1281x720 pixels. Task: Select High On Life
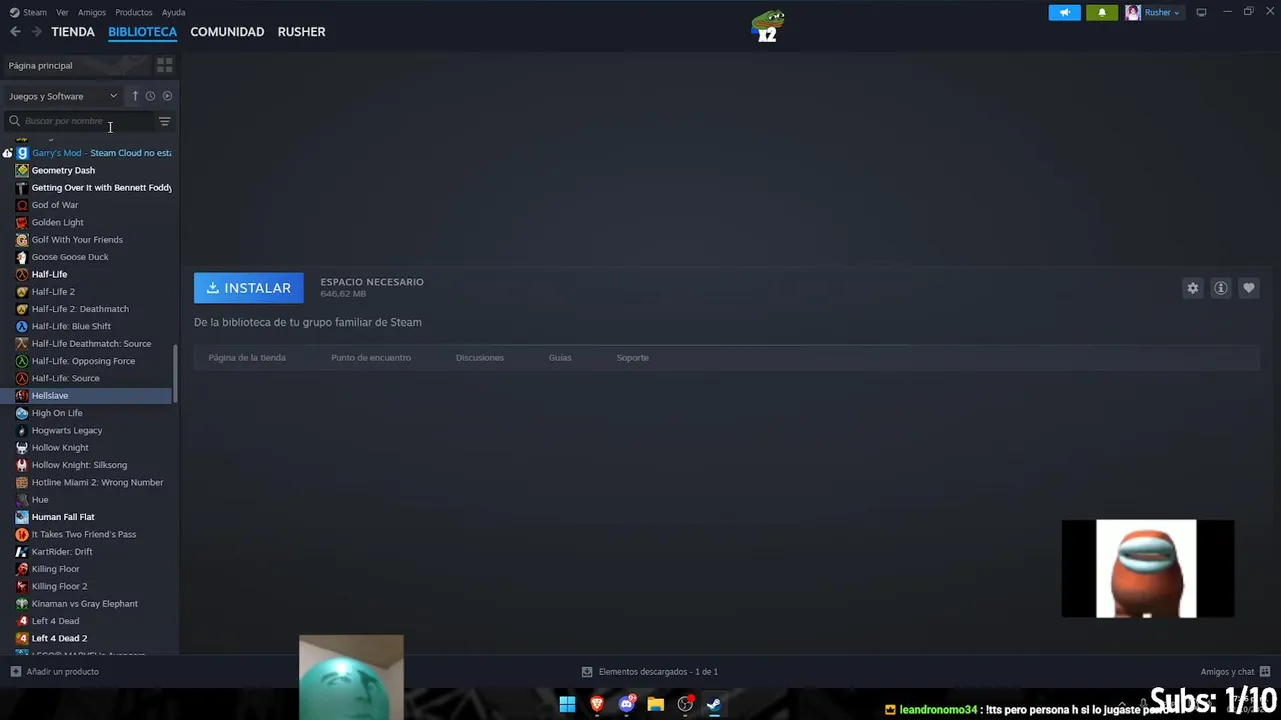coord(88,413)
